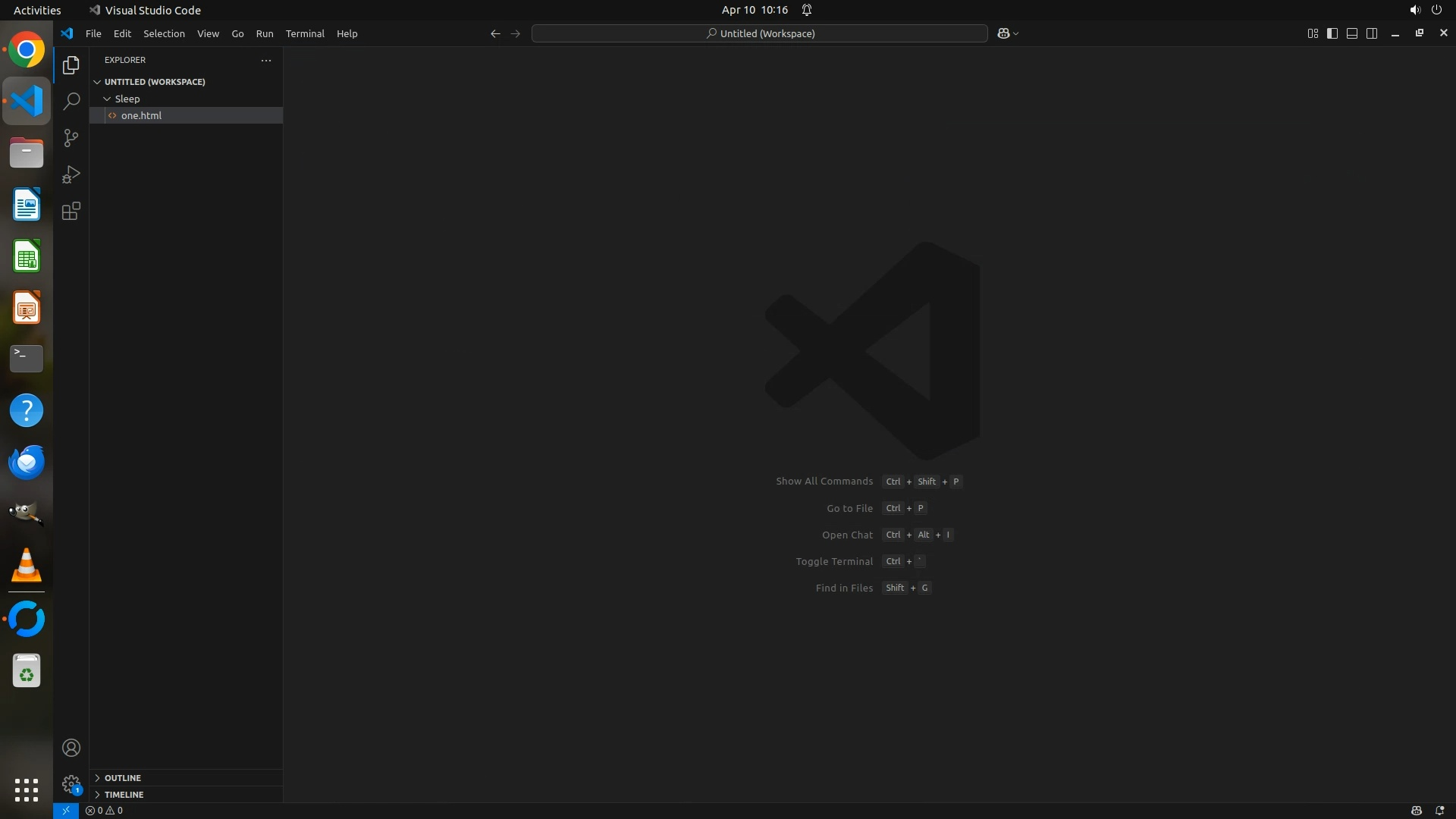Open the Source Control view

pyautogui.click(x=71, y=138)
